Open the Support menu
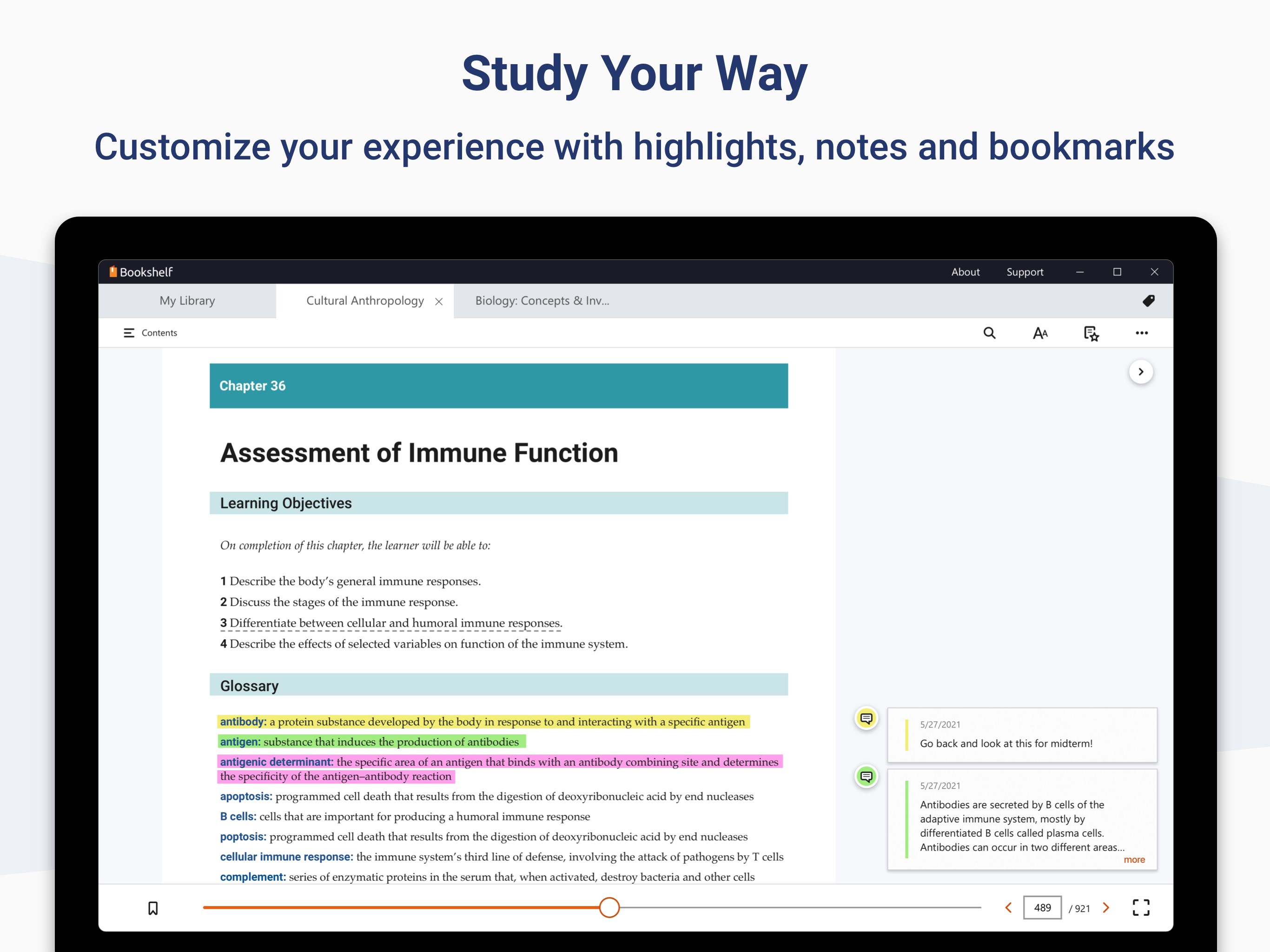Screen dimensions: 1270x952 pyautogui.click(x=1025, y=272)
